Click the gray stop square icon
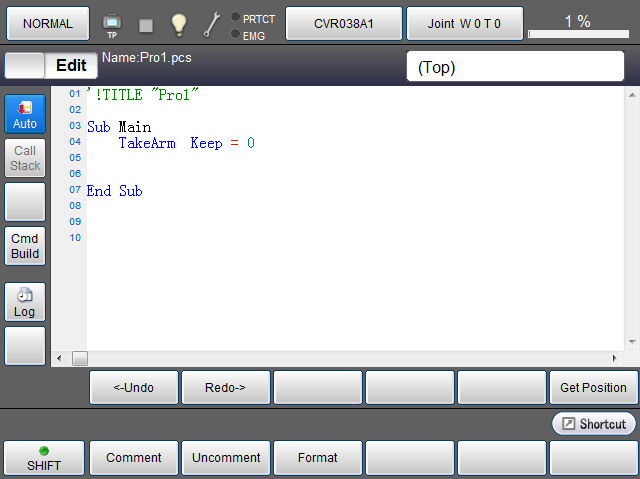 (x=146, y=24)
